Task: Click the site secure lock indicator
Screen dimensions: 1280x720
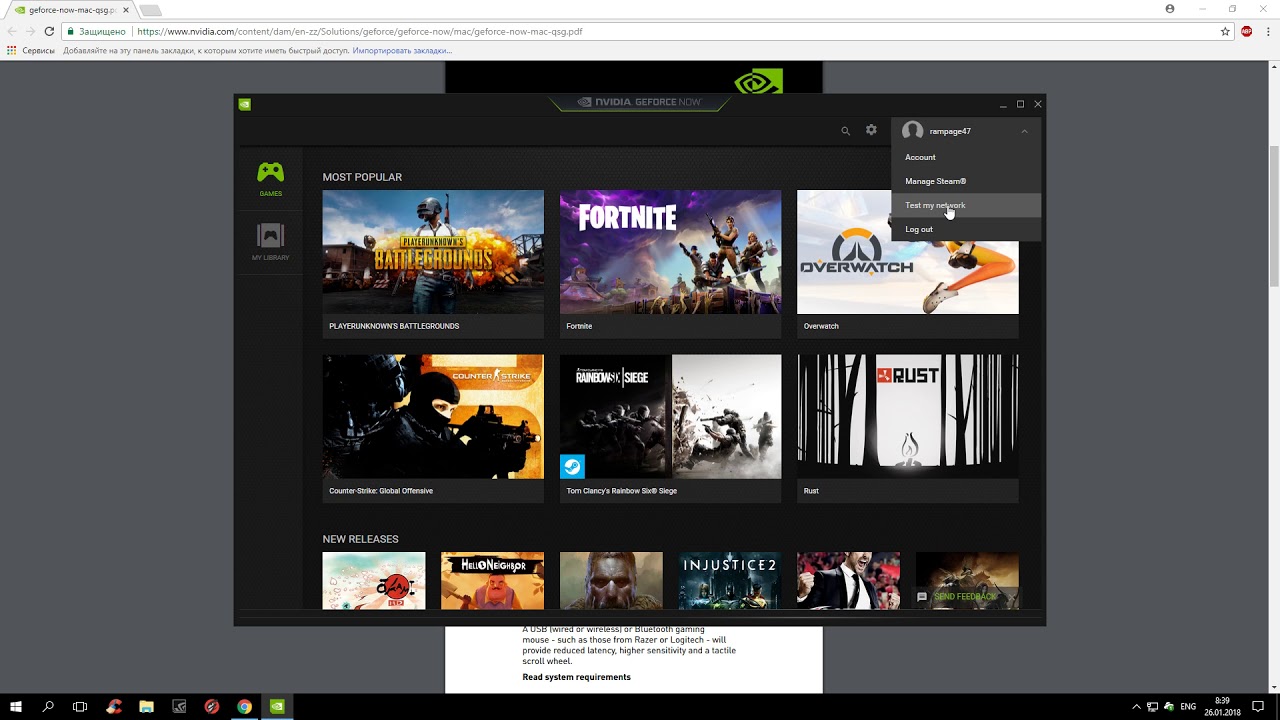Action: (x=97, y=31)
